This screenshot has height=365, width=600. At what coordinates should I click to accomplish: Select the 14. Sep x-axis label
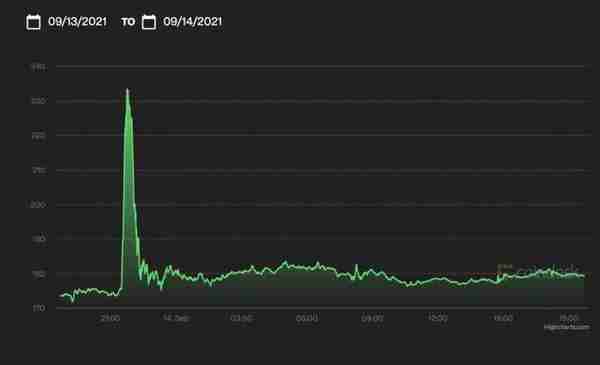(x=176, y=318)
